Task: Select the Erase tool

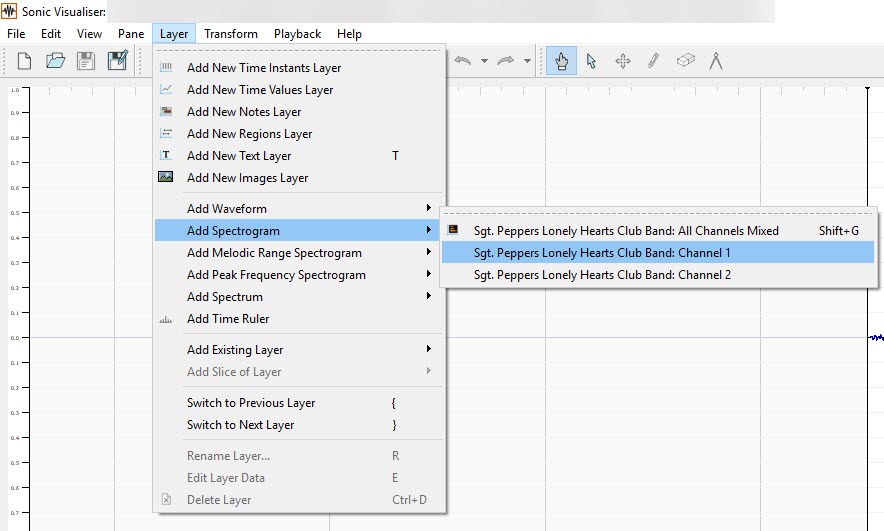Action: 686,60
